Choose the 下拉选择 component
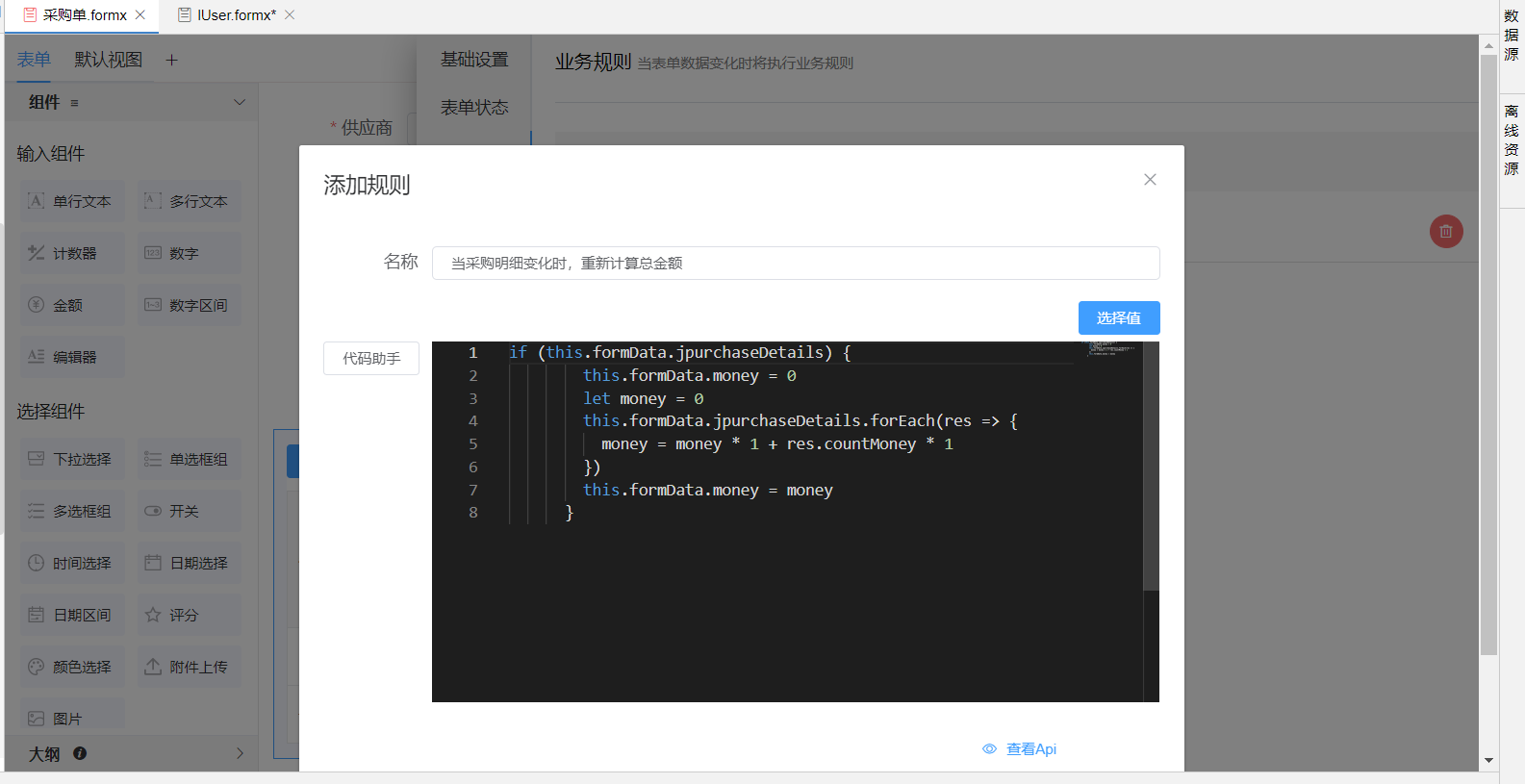 (x=73, y=460)
